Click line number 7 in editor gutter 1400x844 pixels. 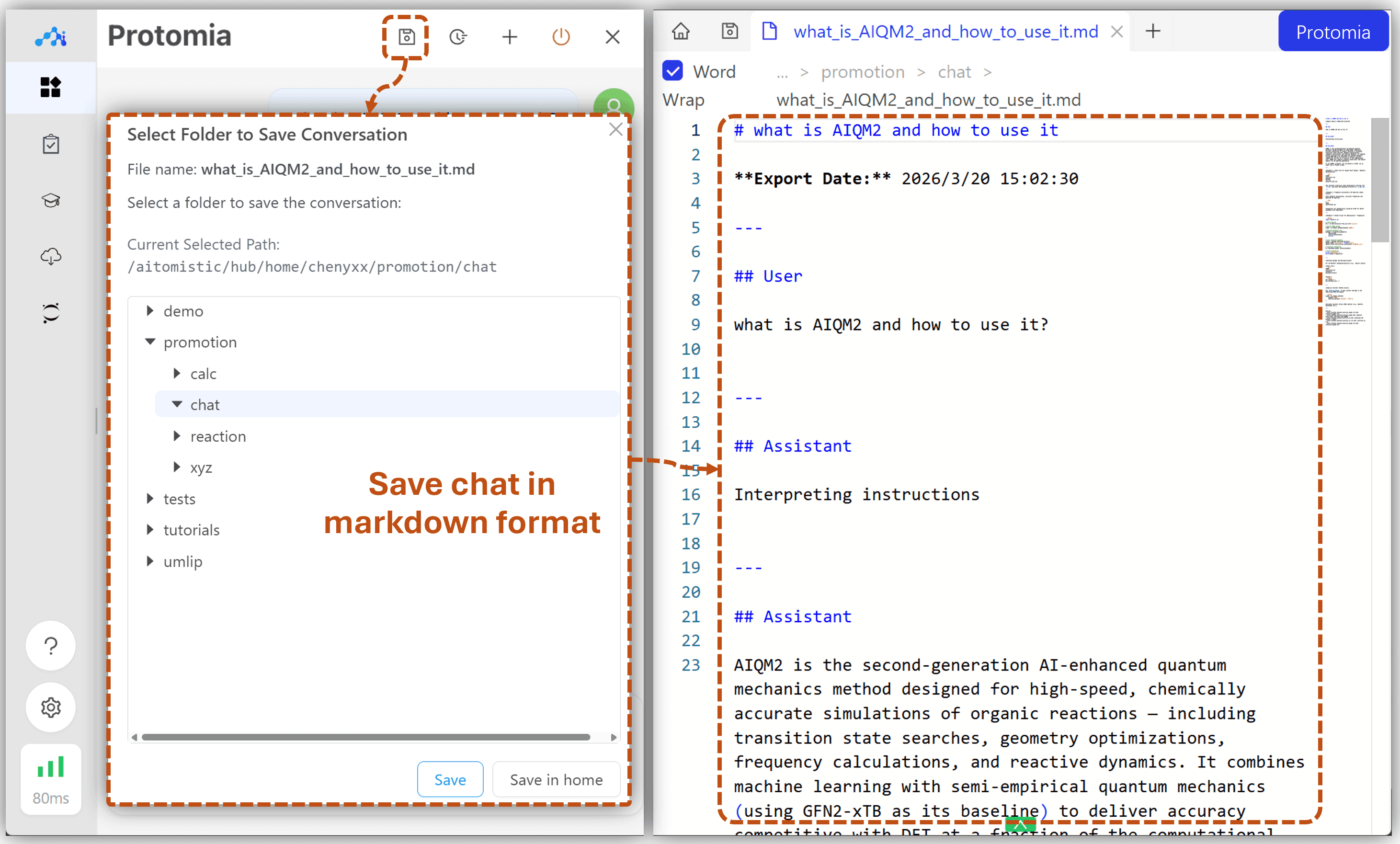(695, 276)
